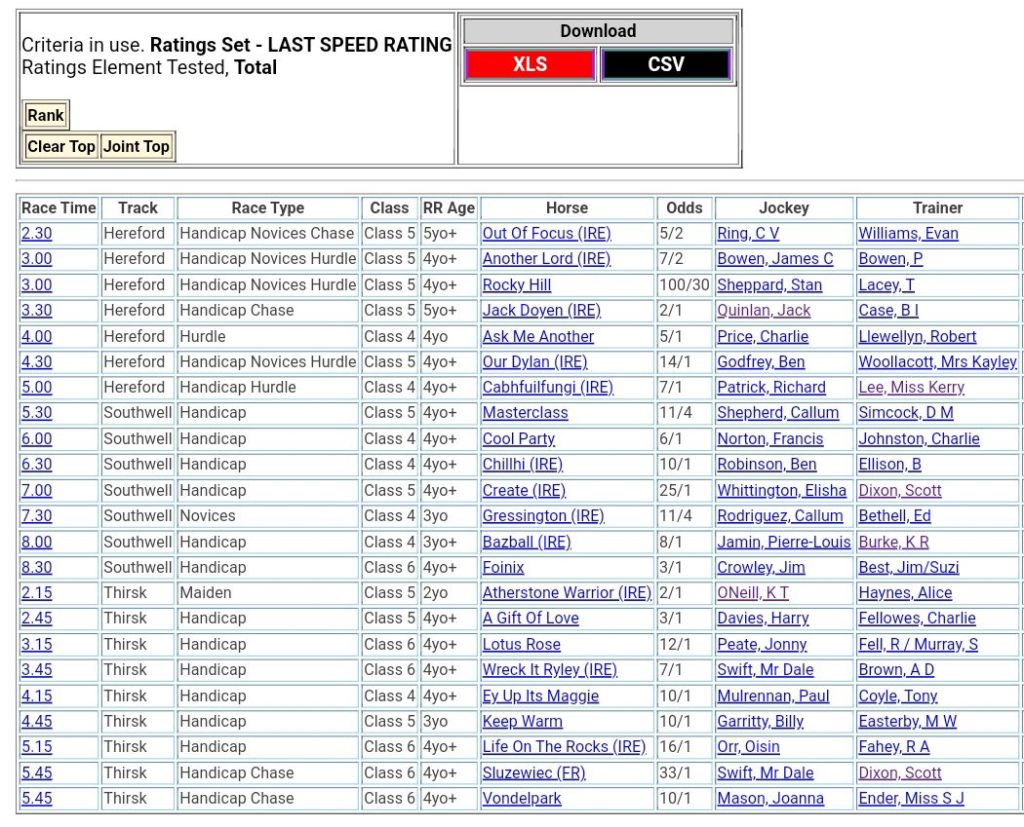Click the Joint Top button

(x=137, y=147)
